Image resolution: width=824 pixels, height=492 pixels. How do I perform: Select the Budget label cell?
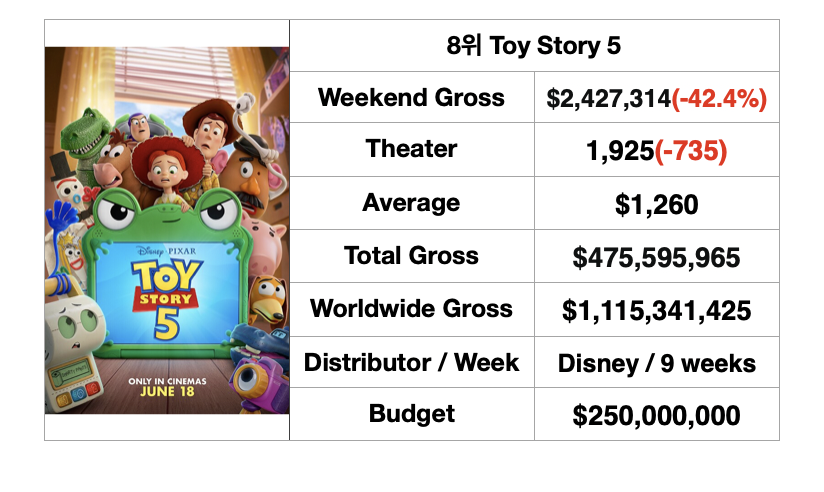coord(411,414)
